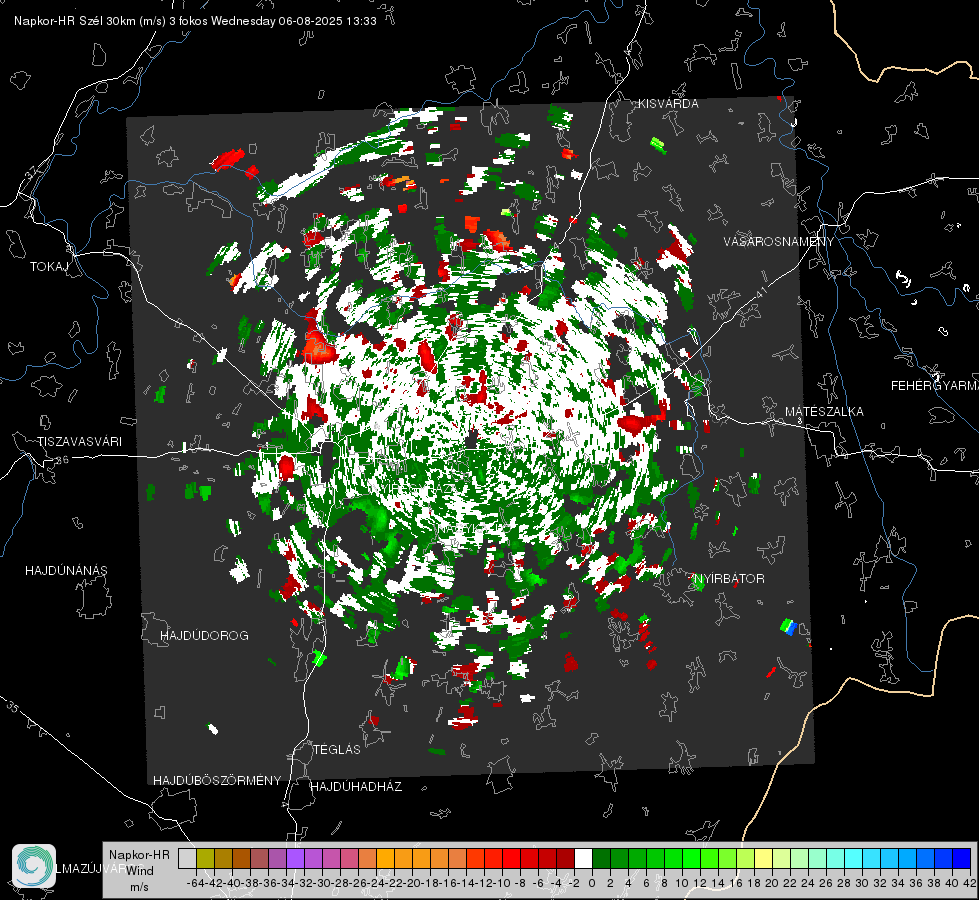The image size is (979, 900).
Task: Click the HAJDÚBÖSZÖRMÉNY label
Action: 217,781
